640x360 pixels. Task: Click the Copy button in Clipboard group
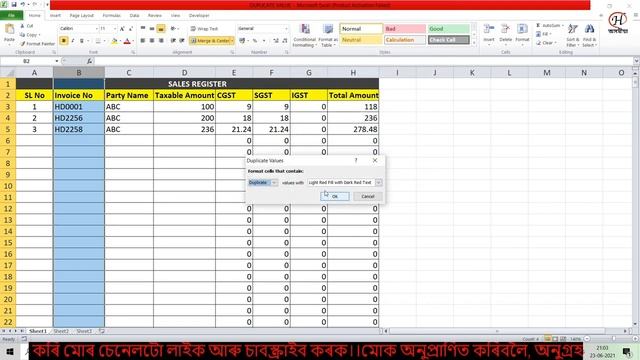[x=30, y=35]
